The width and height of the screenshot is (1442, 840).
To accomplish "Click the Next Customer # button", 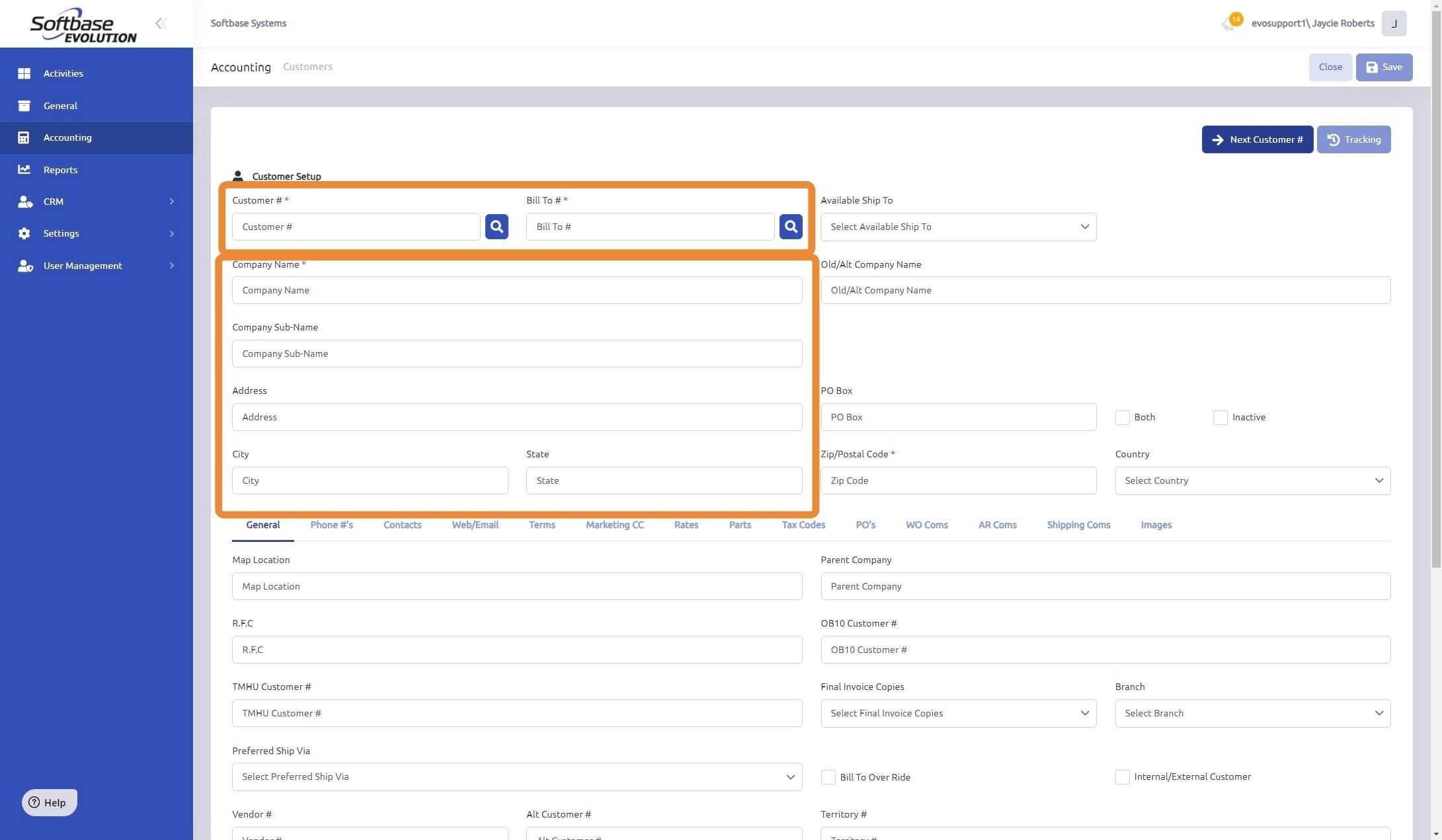I will tap(1257, 139).
